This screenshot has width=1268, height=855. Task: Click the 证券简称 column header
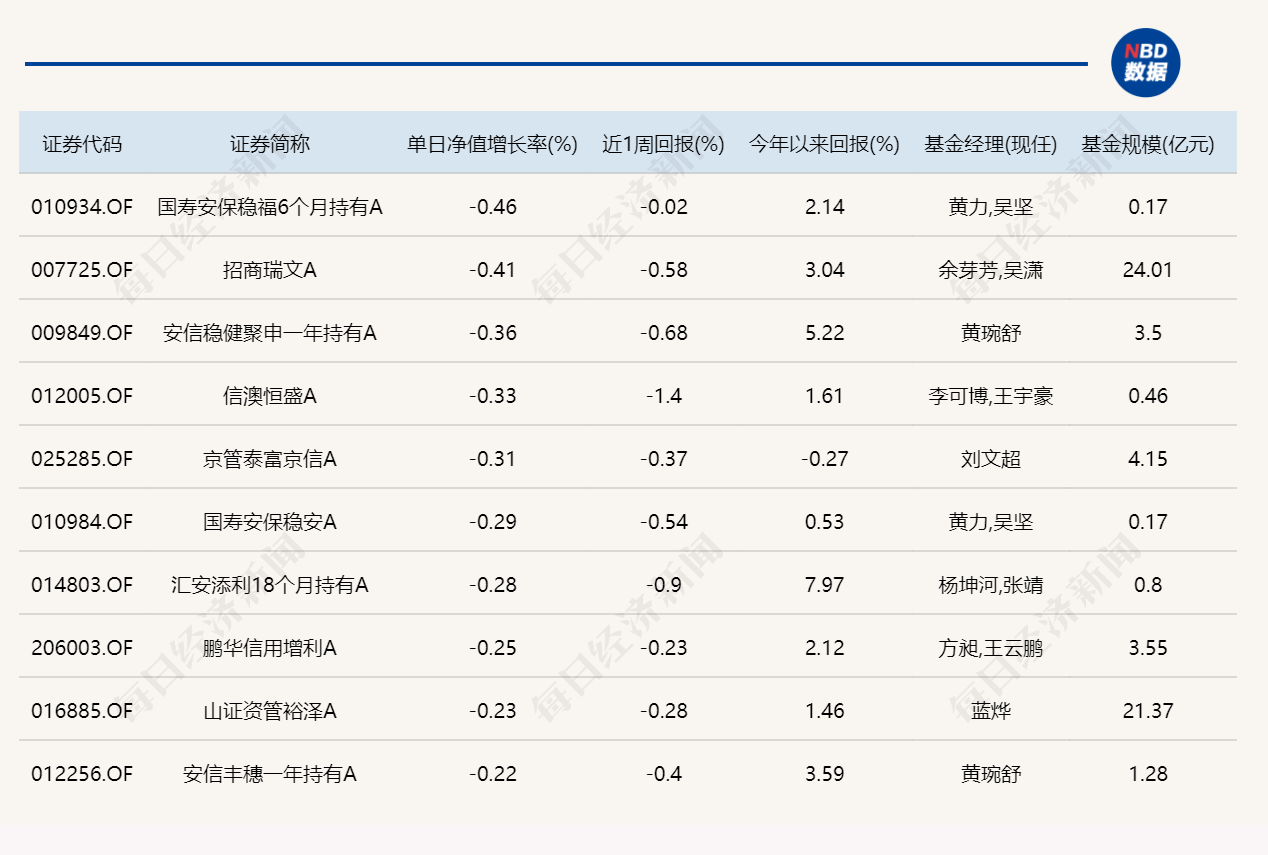coord(269,144)
